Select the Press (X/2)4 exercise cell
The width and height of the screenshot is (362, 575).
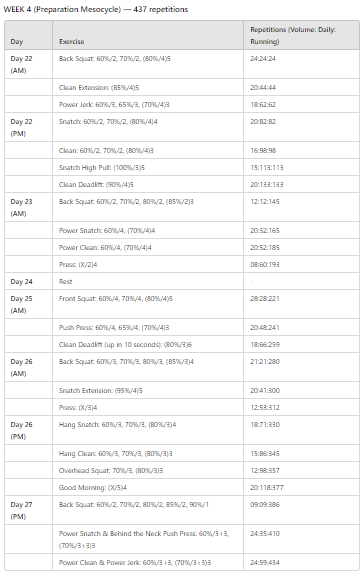click(148, 264)
